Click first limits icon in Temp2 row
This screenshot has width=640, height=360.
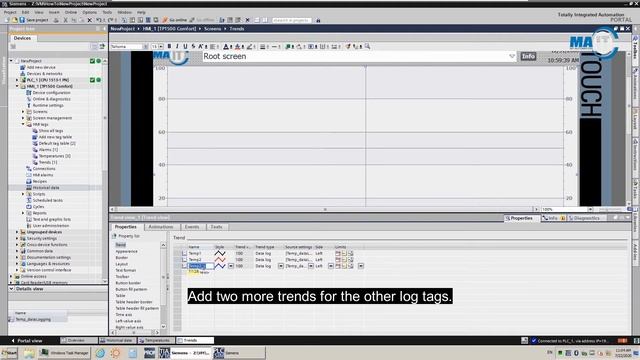coord(338,260)
